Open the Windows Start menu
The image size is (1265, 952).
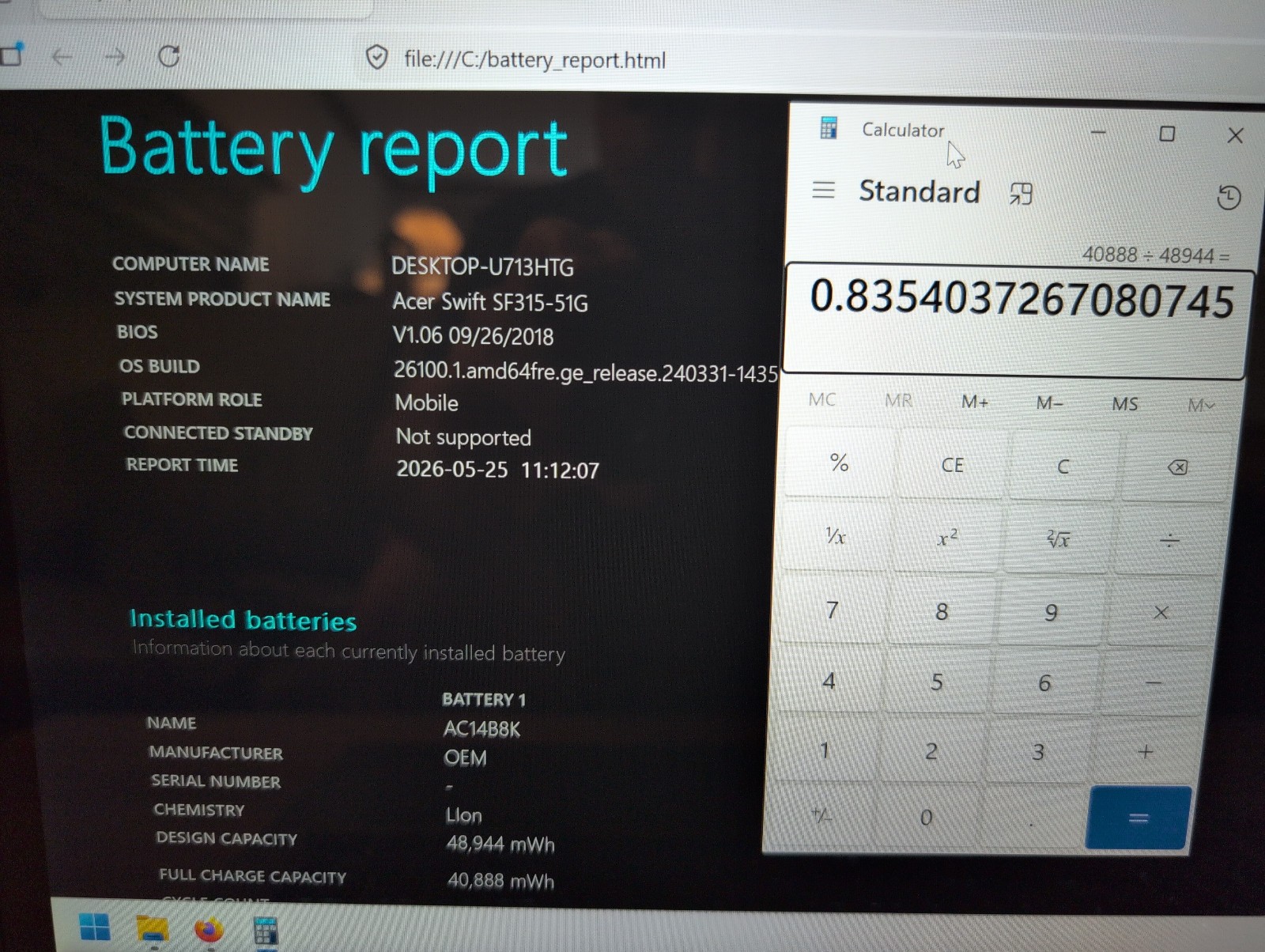click(x=95, y=927)
